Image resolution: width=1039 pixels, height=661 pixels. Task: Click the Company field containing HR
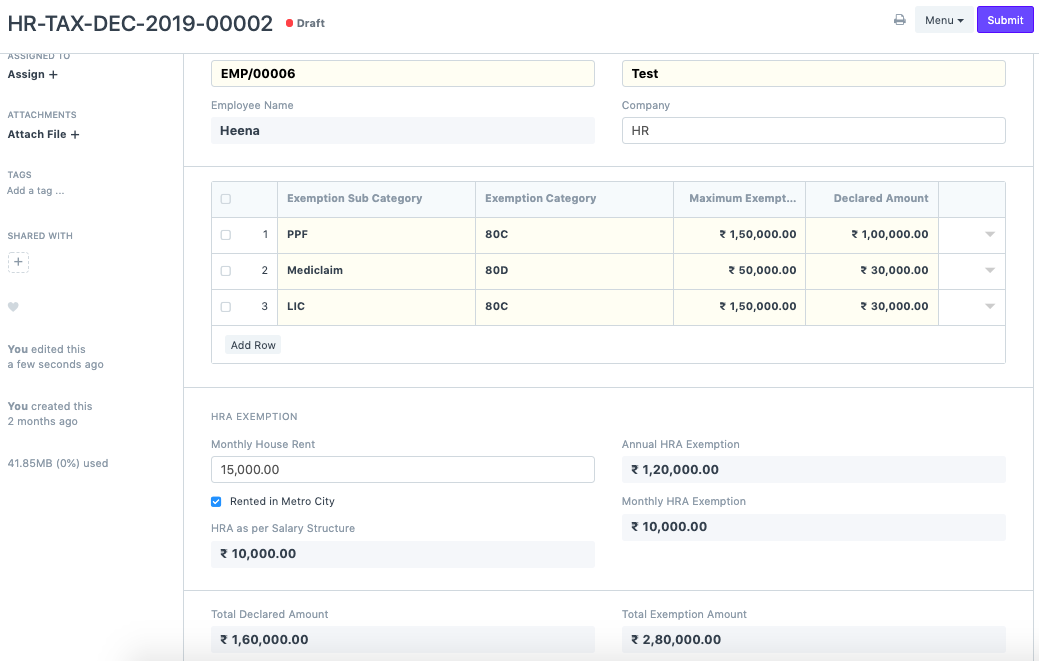click(813, 131)
